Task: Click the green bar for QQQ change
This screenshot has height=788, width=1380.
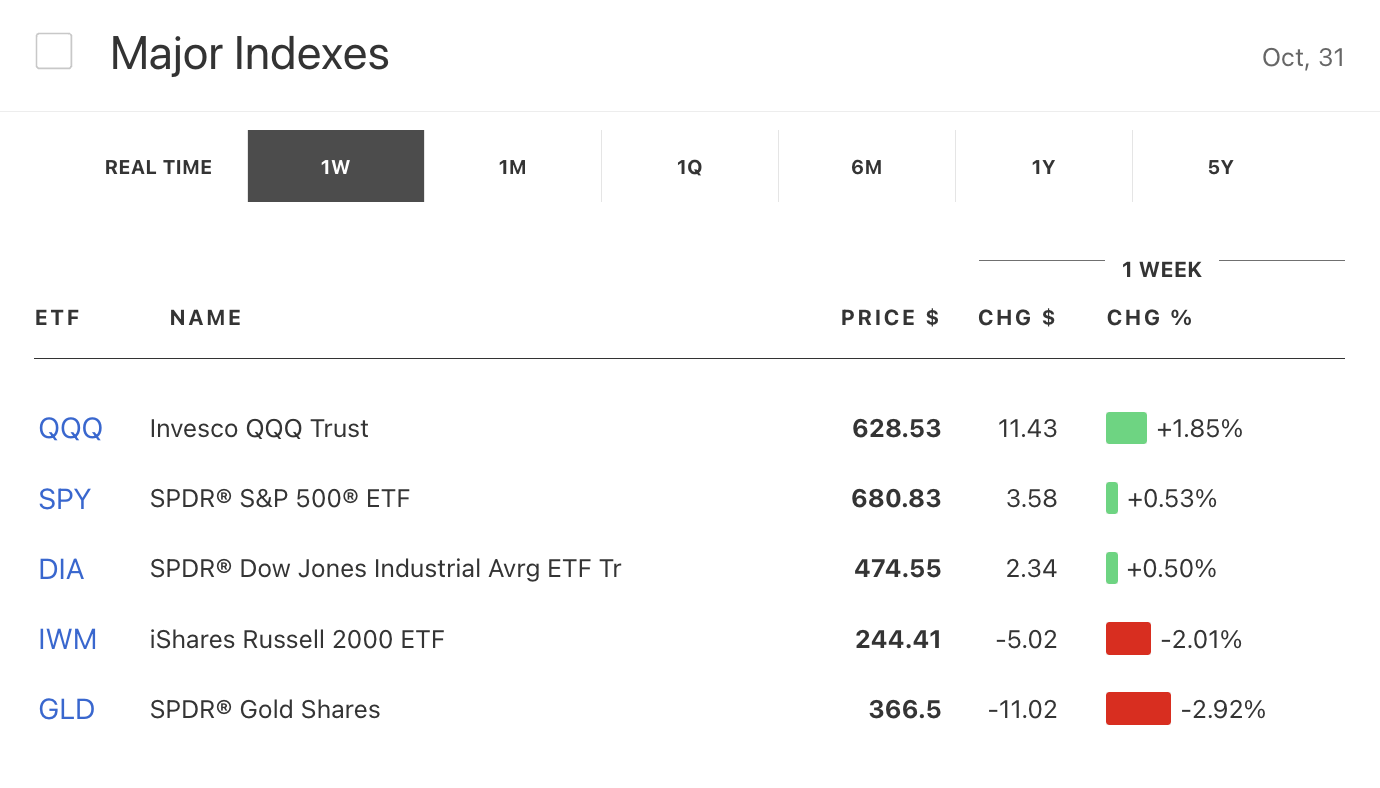Action: [x=1126, y=429]
